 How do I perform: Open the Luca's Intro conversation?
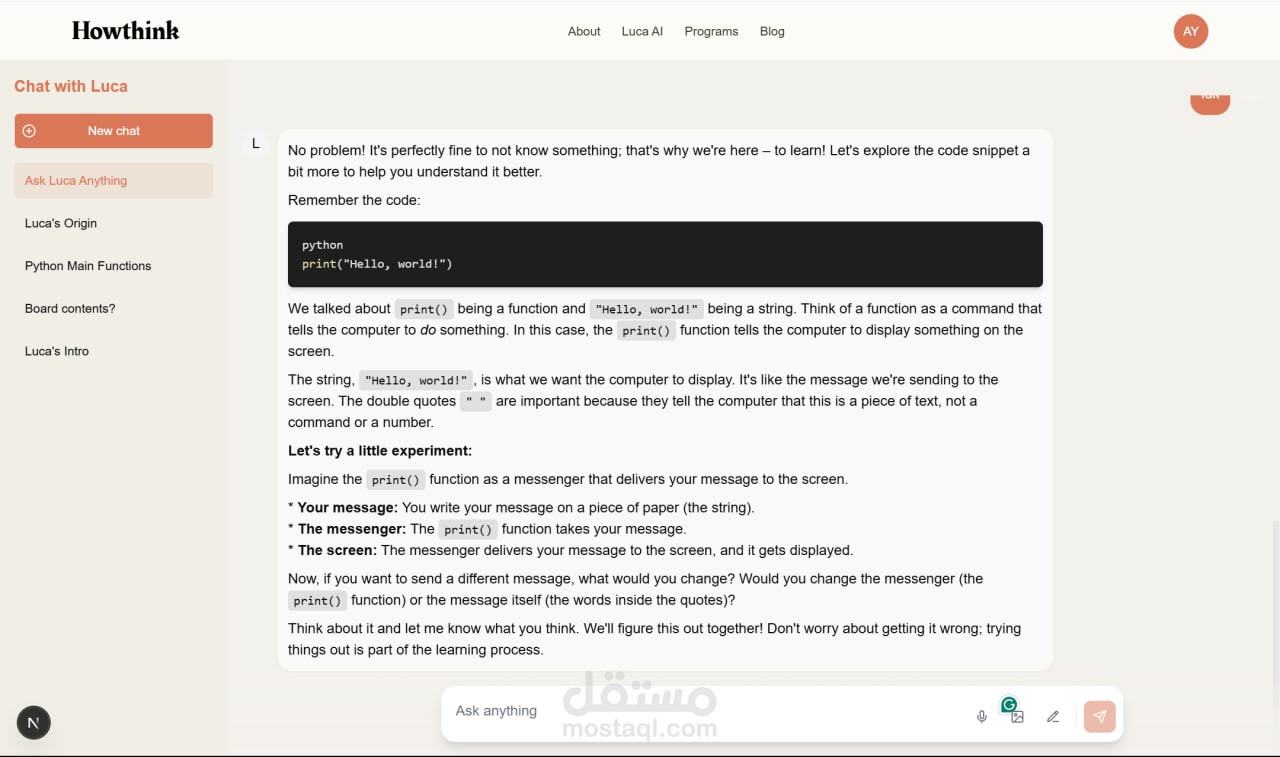coord(57,351)
